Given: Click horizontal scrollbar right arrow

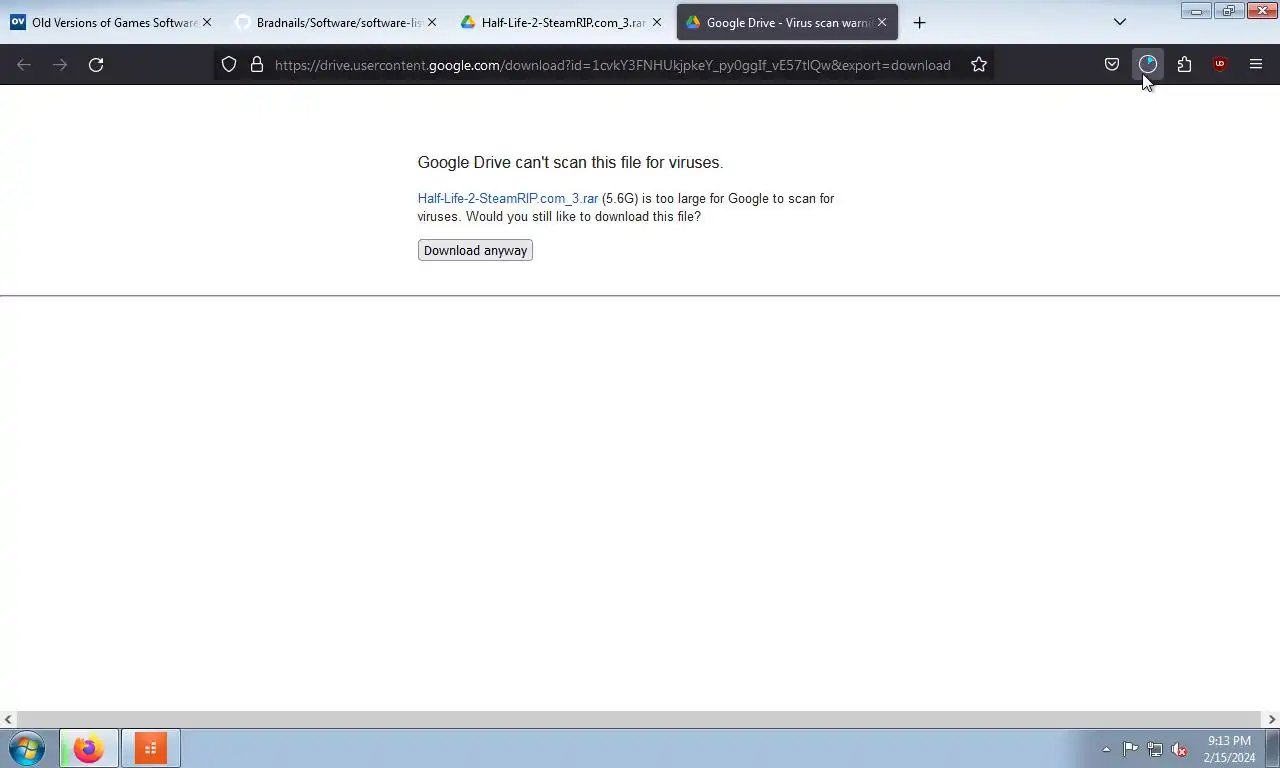Looking at the screenshot, I should click(x=1272, y=719).
